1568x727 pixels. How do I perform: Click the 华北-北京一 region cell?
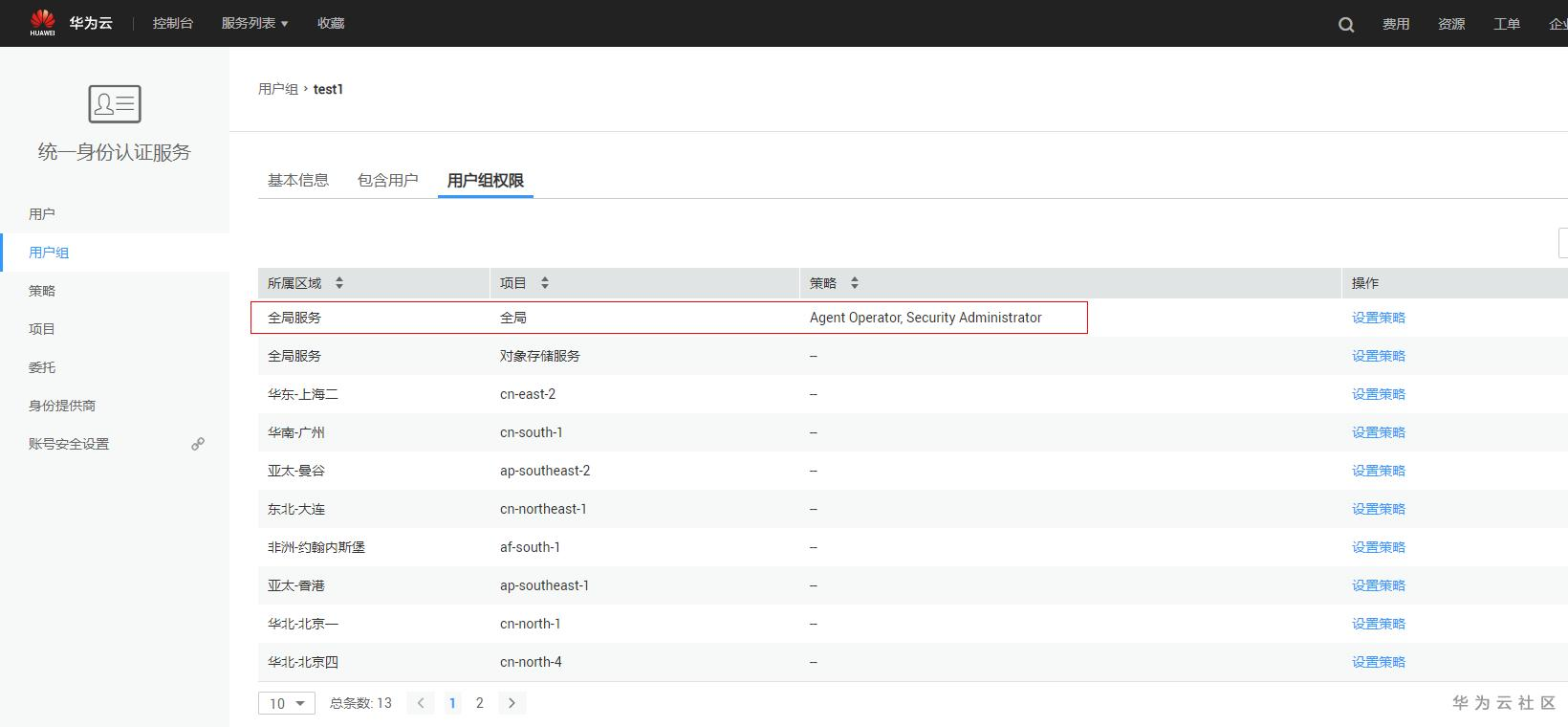(x=303, y=624)
